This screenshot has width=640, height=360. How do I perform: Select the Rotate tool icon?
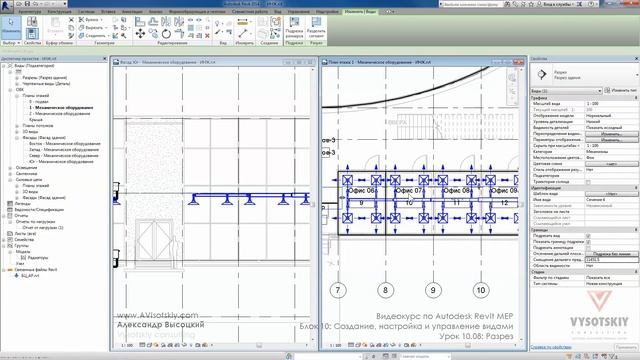coord(166,34)
